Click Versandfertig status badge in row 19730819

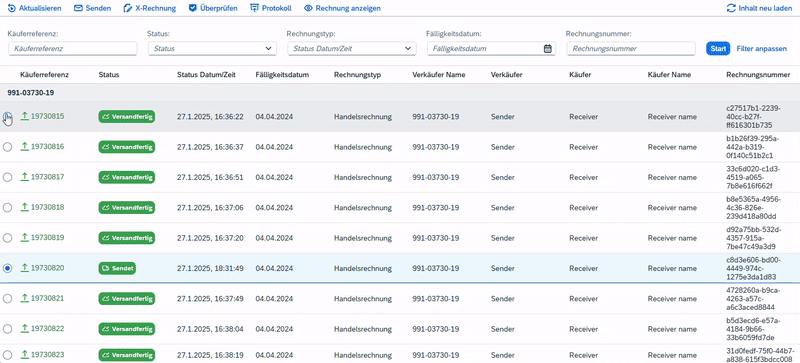click(x=127, y=237)
